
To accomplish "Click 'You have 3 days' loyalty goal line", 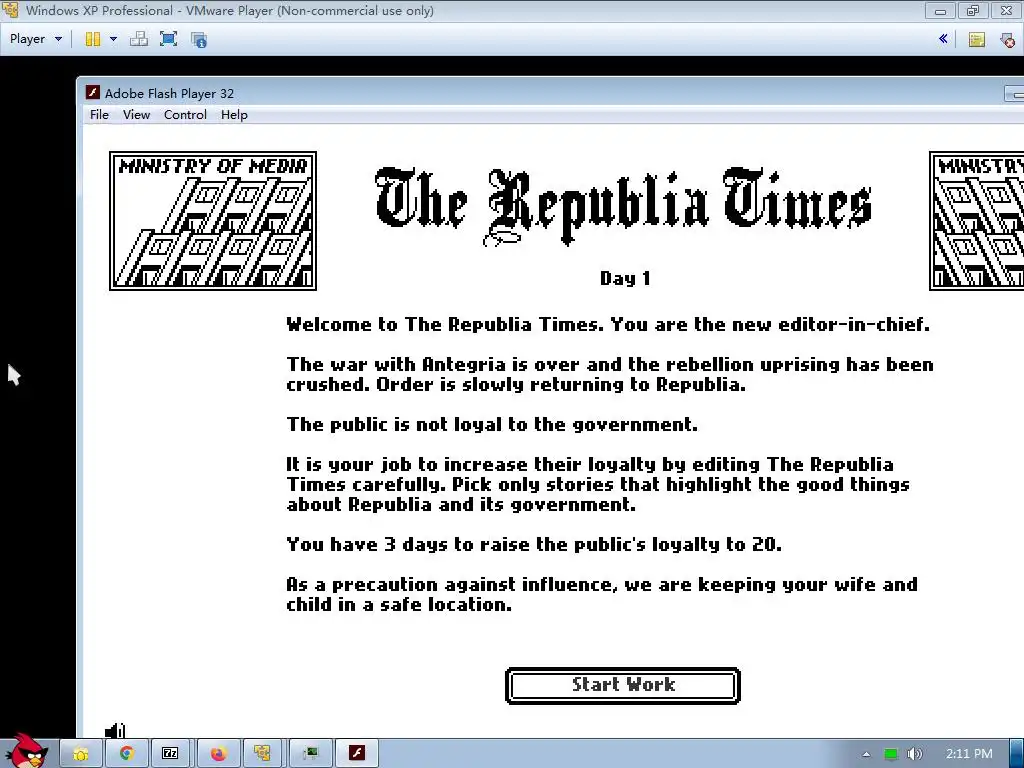I will coord(534,545).
